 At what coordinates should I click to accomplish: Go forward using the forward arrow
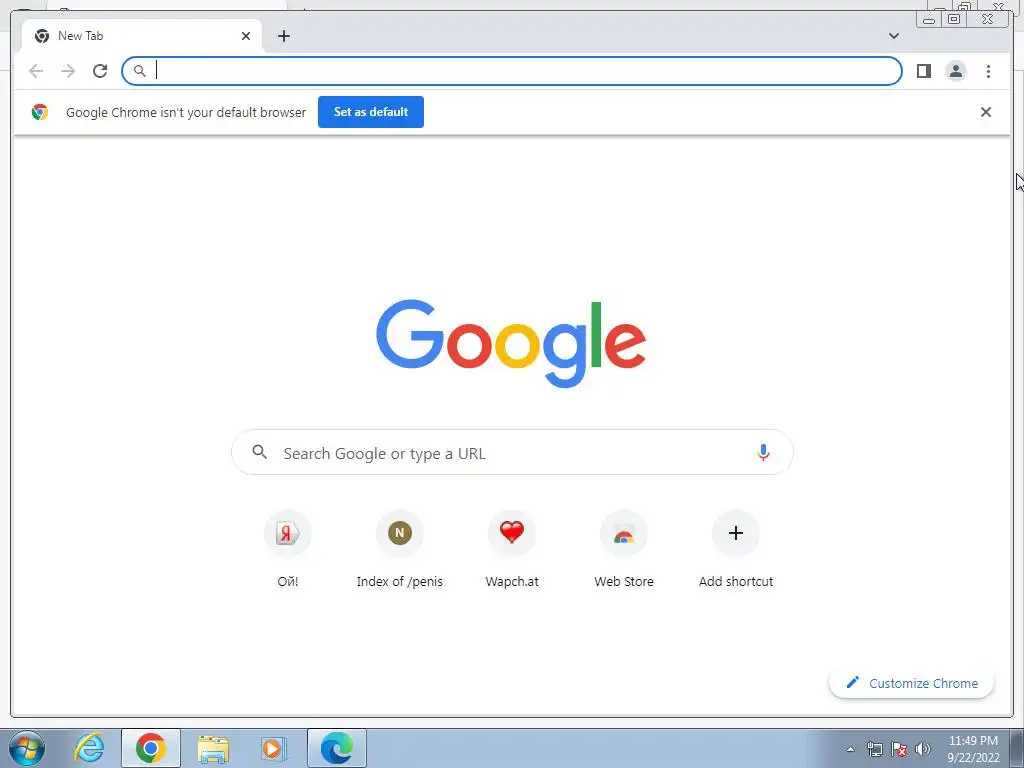[x=68, y=71]
